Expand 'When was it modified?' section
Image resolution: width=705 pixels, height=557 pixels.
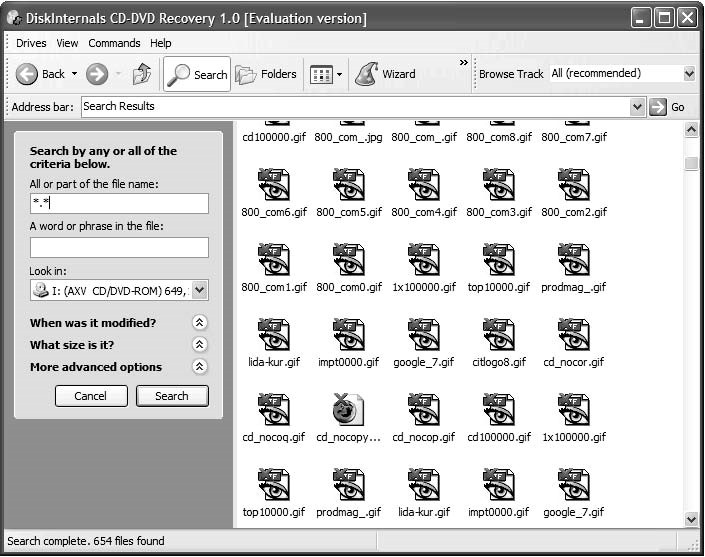click(x=199, y=323)
